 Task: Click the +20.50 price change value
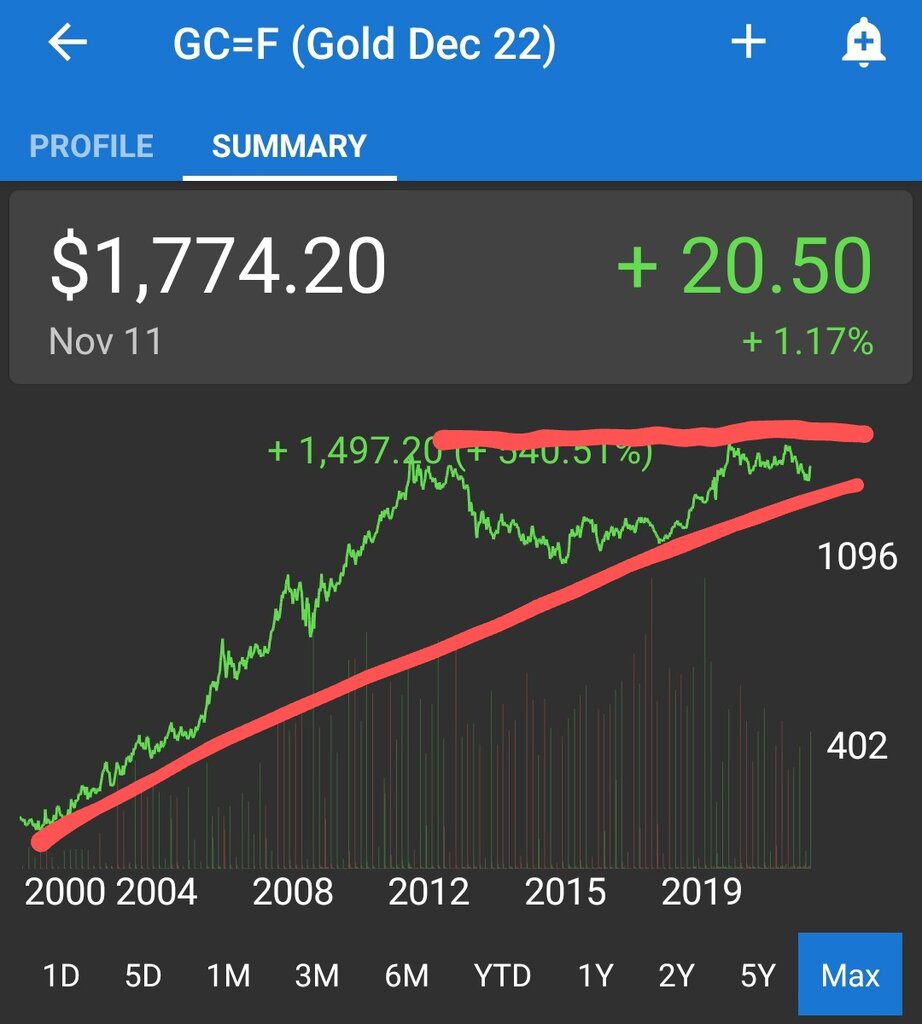[x=744, y=266]
